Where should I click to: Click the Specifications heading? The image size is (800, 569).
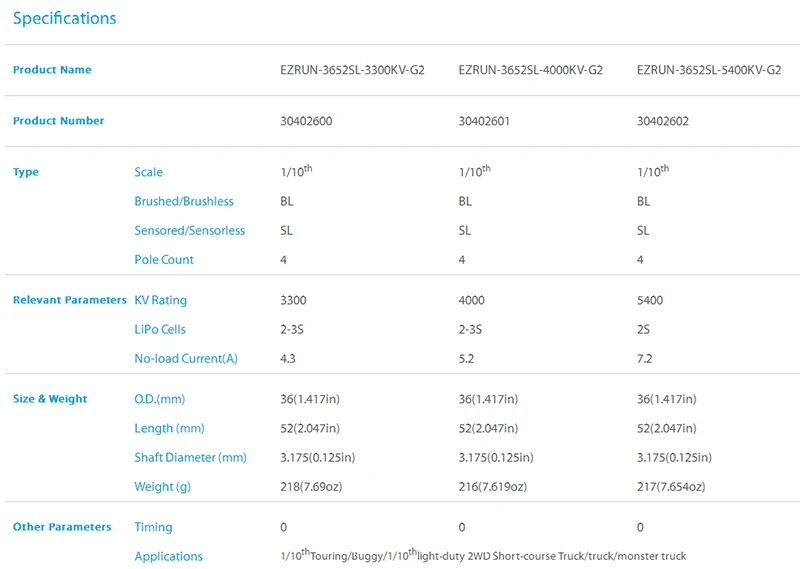tap(64, 18)
